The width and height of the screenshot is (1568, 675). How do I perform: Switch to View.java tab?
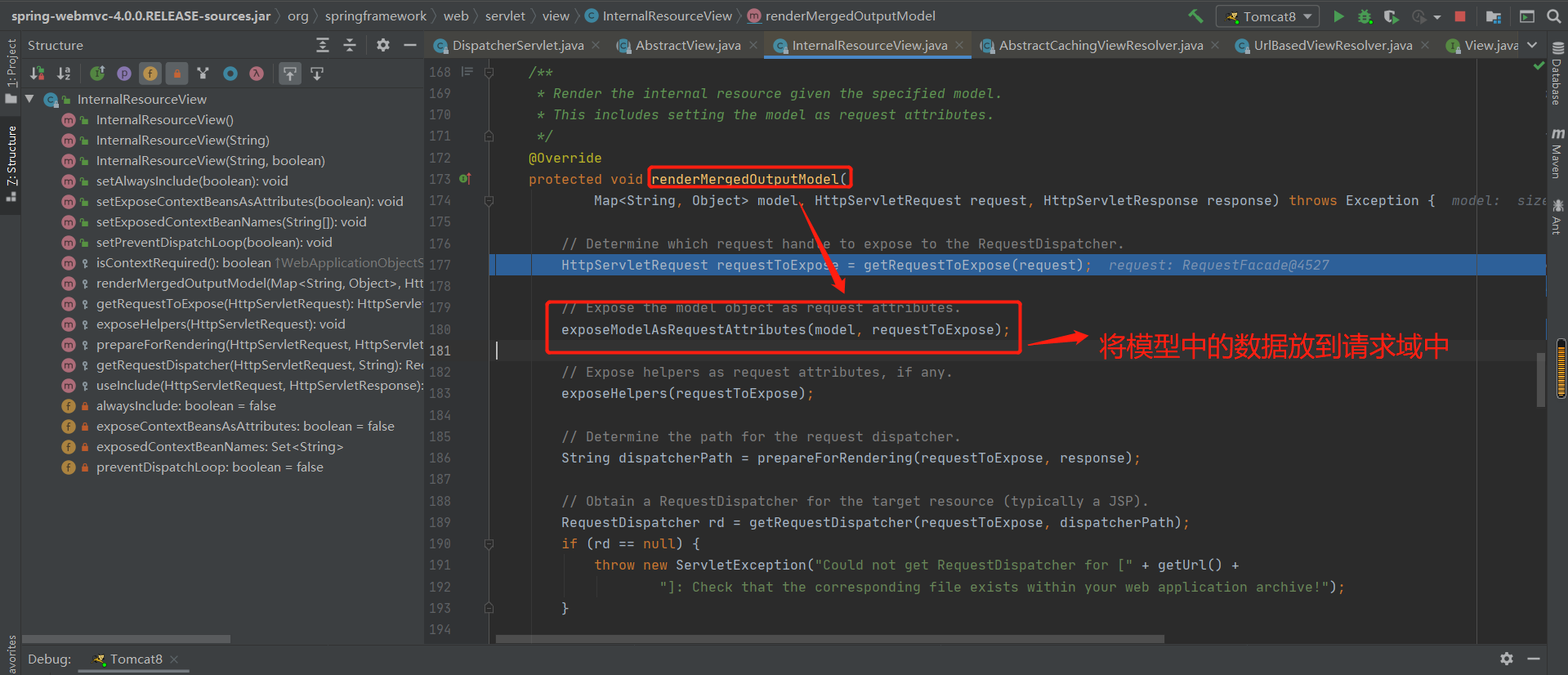1482,46
